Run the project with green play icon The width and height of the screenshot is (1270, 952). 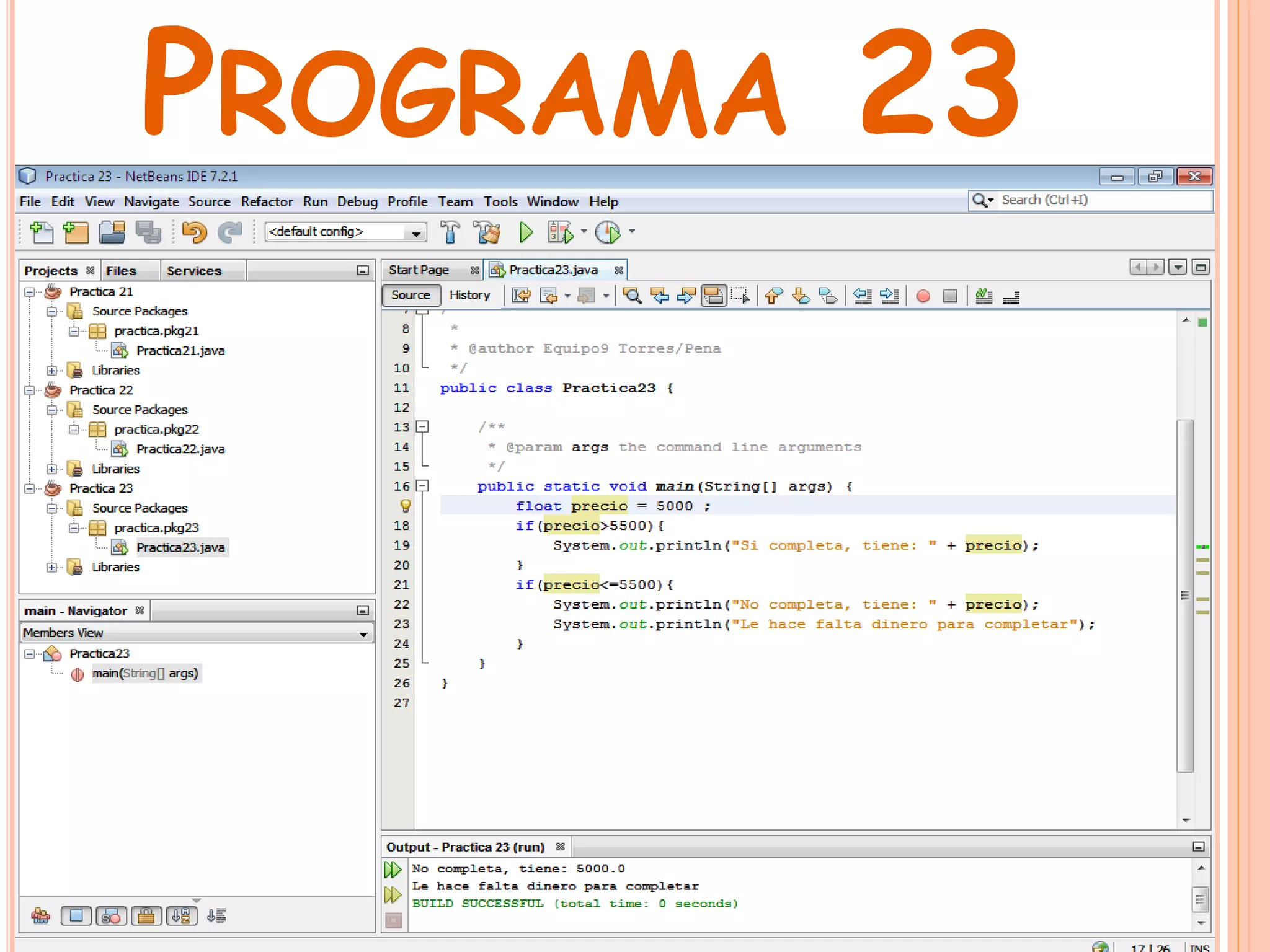pyautogui.click(x=526, y=232)
